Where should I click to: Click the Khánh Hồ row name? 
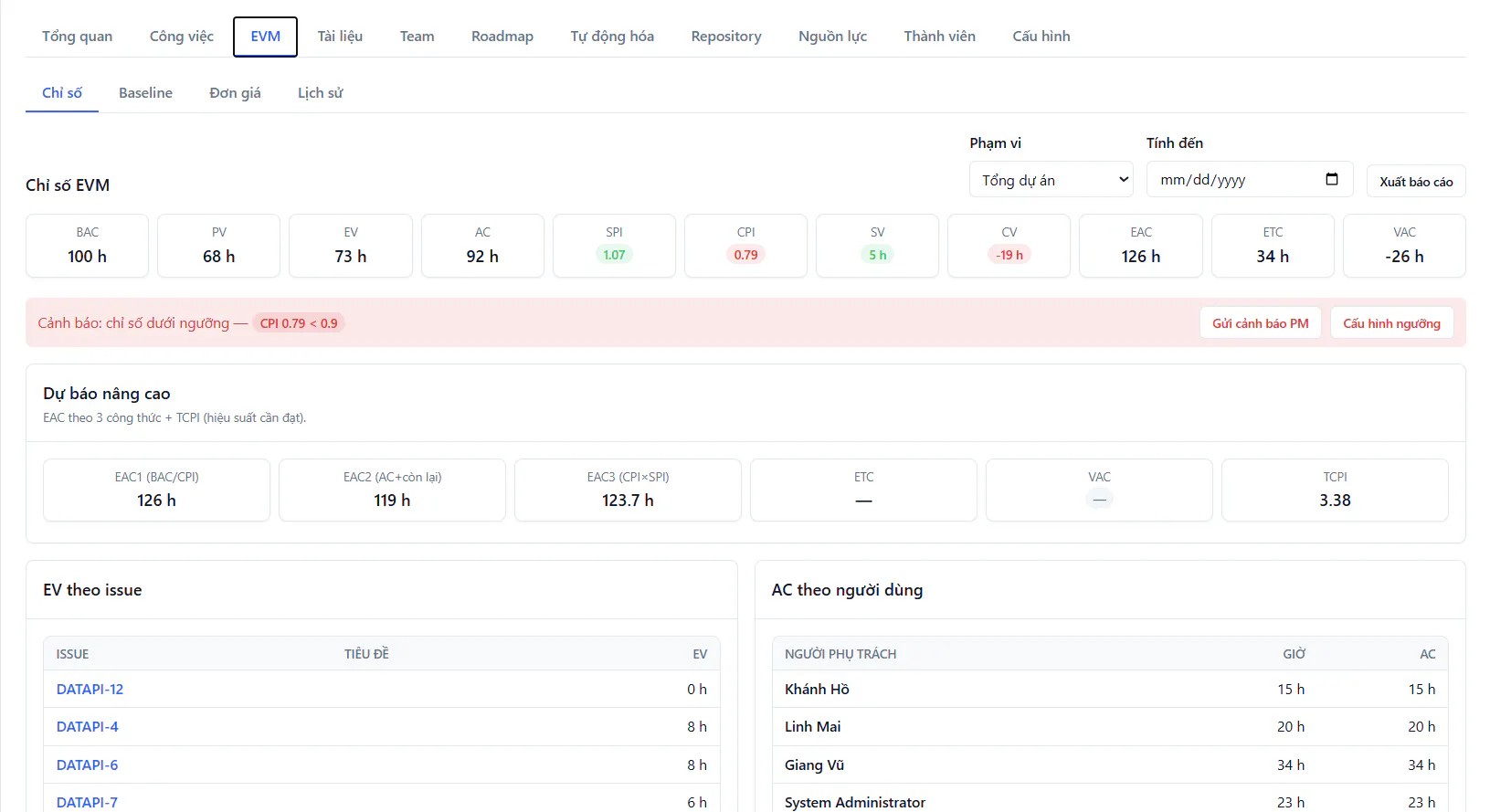click(817, 690)
